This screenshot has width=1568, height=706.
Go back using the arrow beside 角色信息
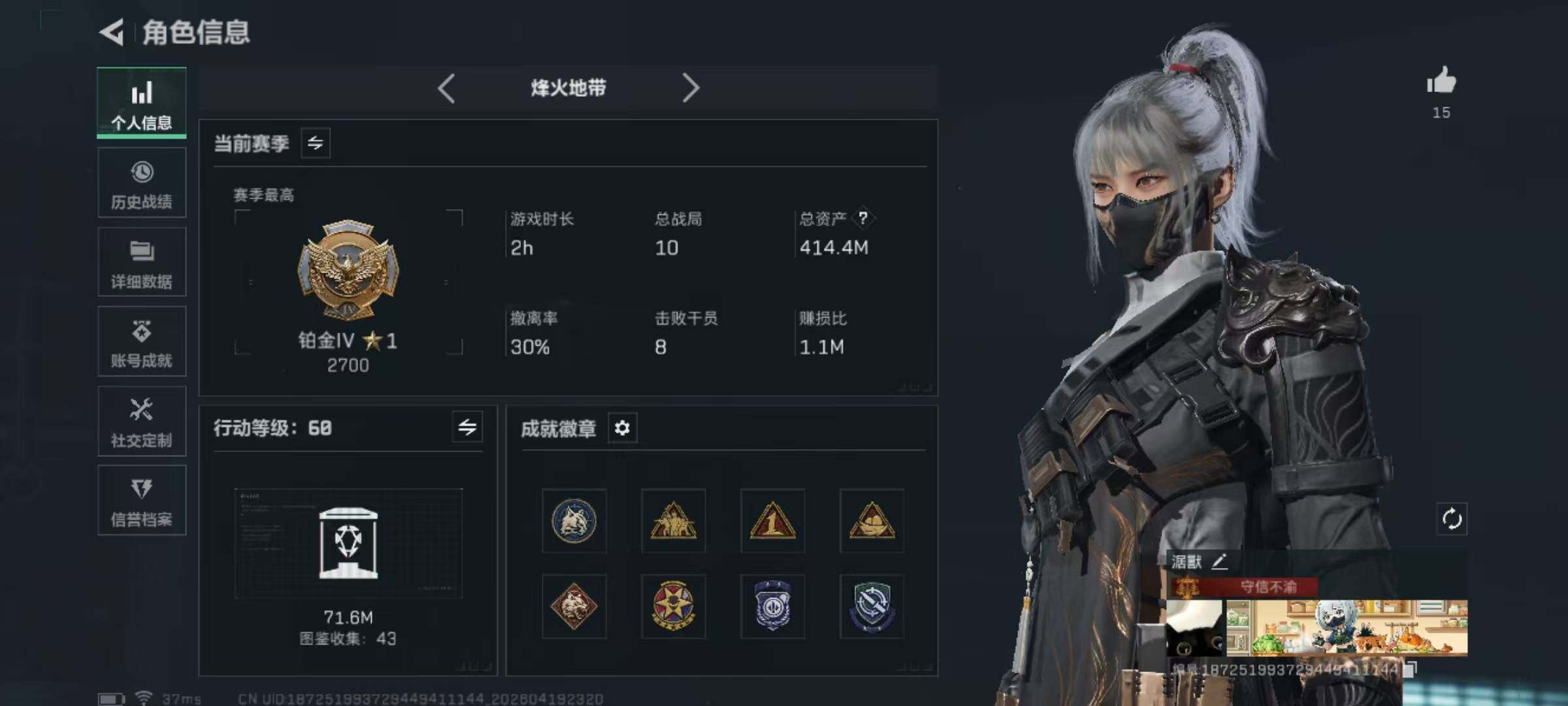(x=112, y=32)
